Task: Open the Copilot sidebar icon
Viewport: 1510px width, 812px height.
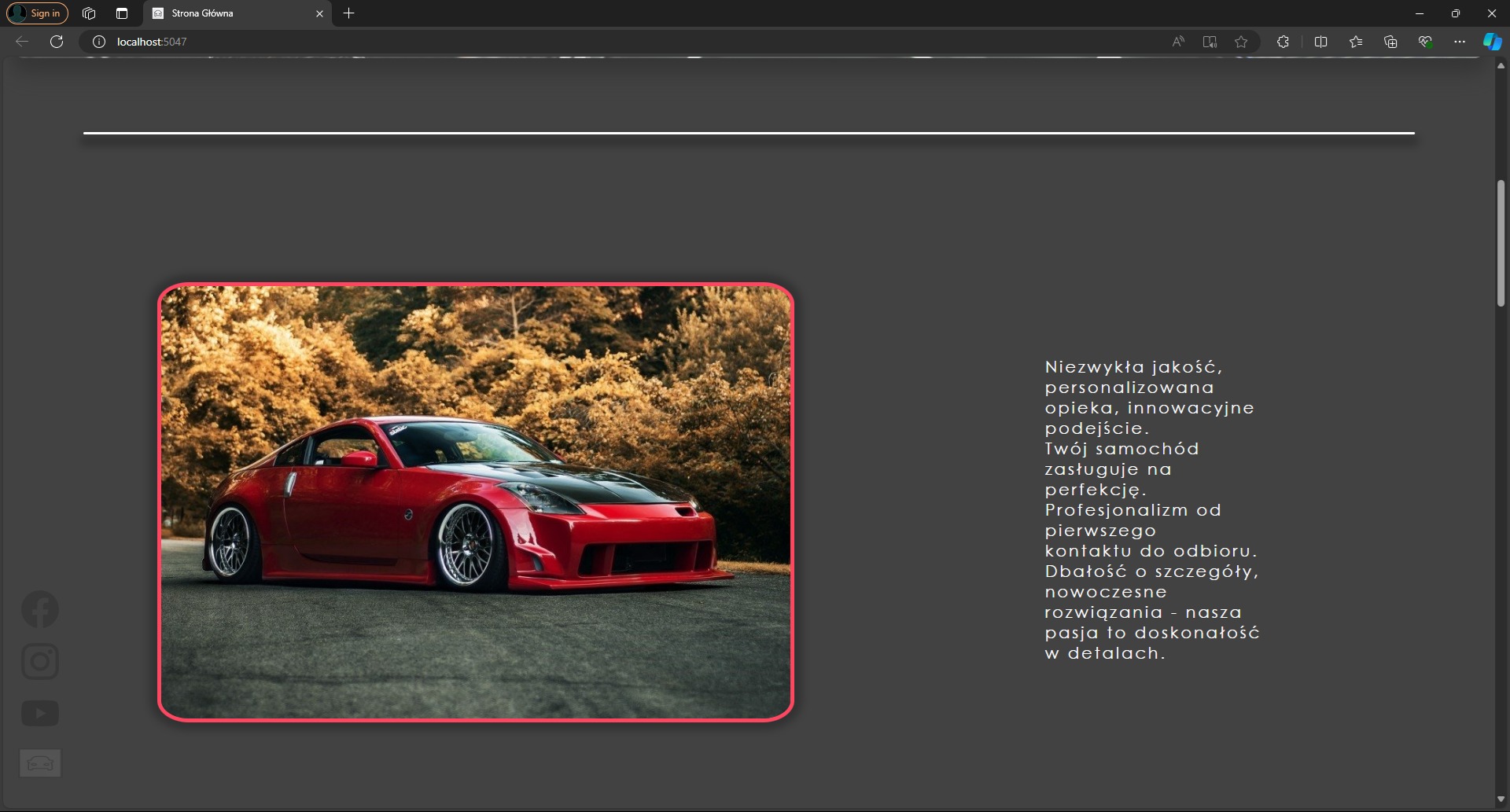Action: tap(1492, 42)
